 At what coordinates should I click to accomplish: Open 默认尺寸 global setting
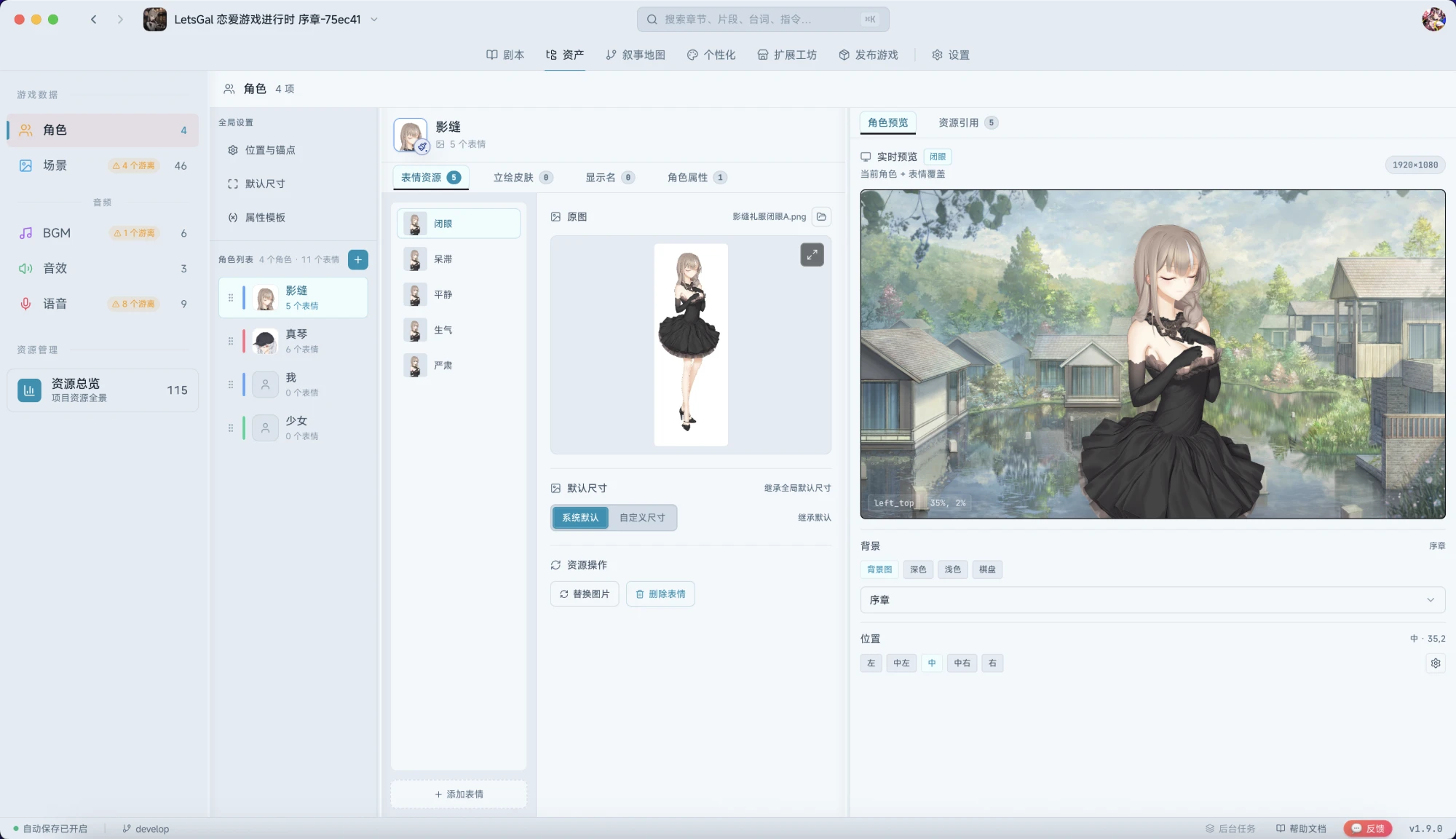(x=293, y=184)
